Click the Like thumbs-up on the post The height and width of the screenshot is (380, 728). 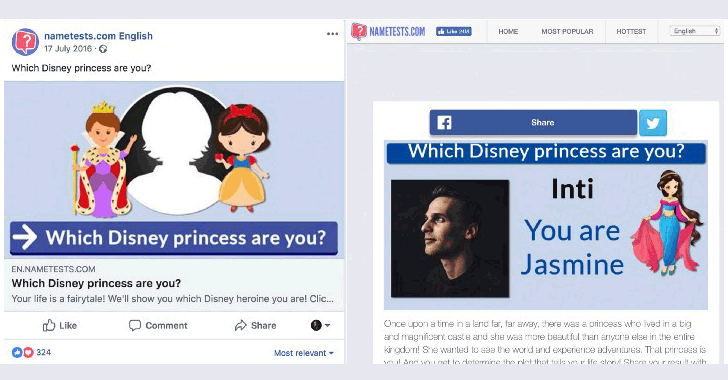tap(48, 325)
